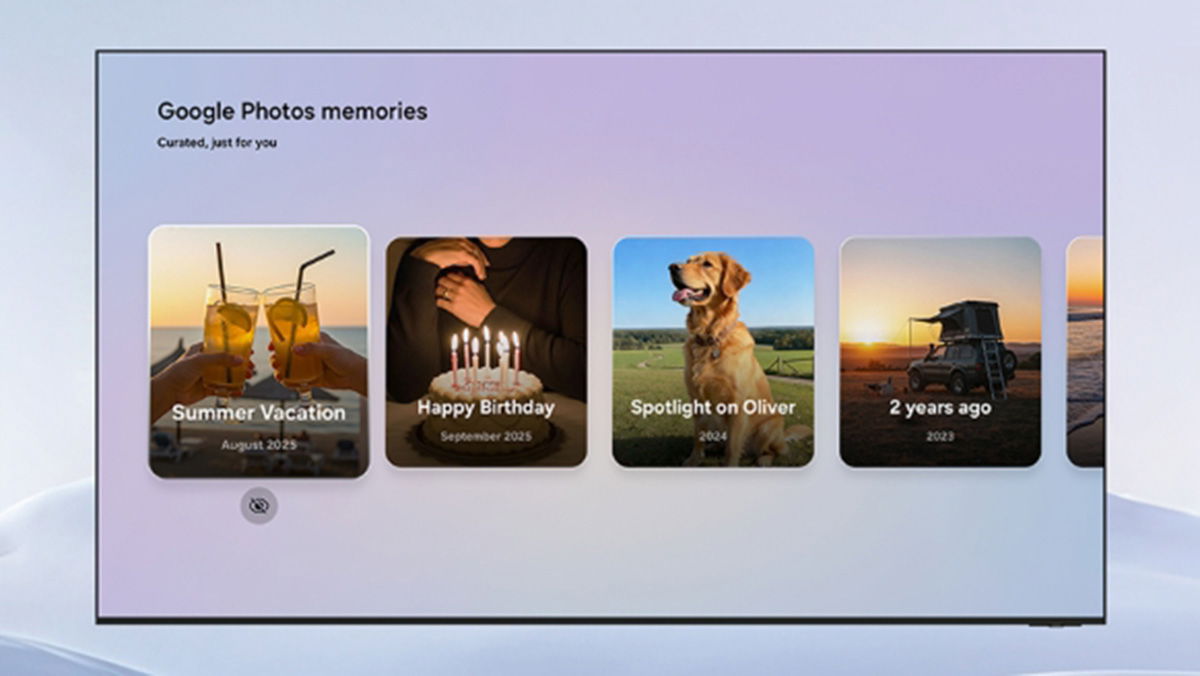The width and height of the screenshot is (1200, 676).
Task: Open the 2 years ago memory card
Action: point(940,352)
